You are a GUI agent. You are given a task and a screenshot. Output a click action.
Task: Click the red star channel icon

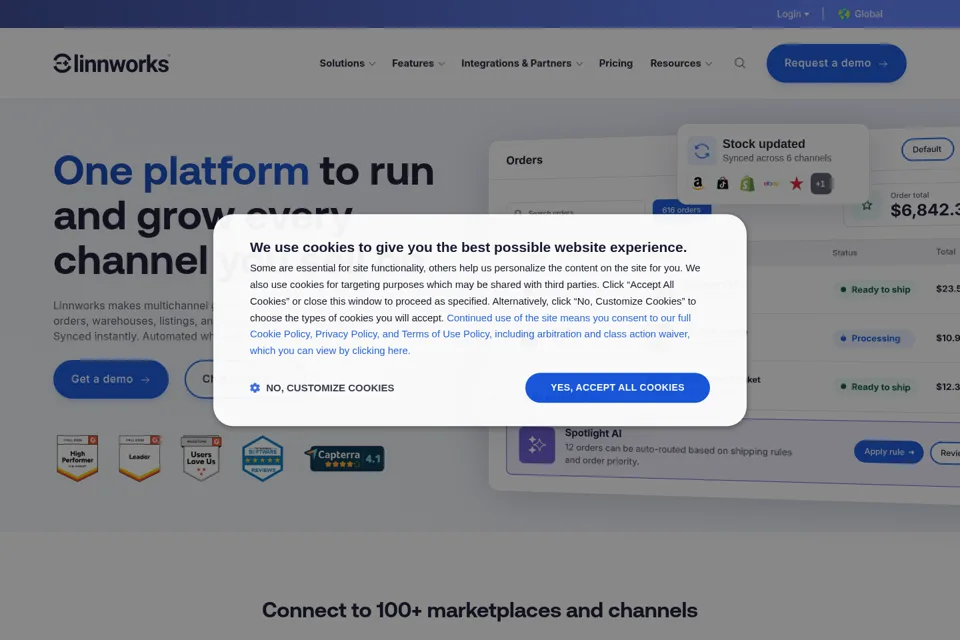point(796,183)
